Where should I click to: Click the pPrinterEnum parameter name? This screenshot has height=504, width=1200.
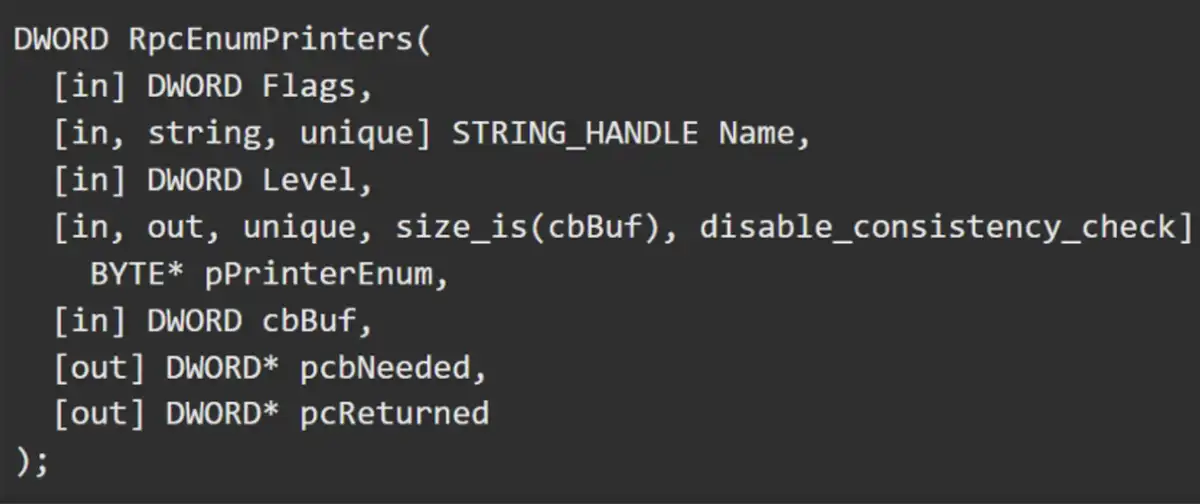318,275
